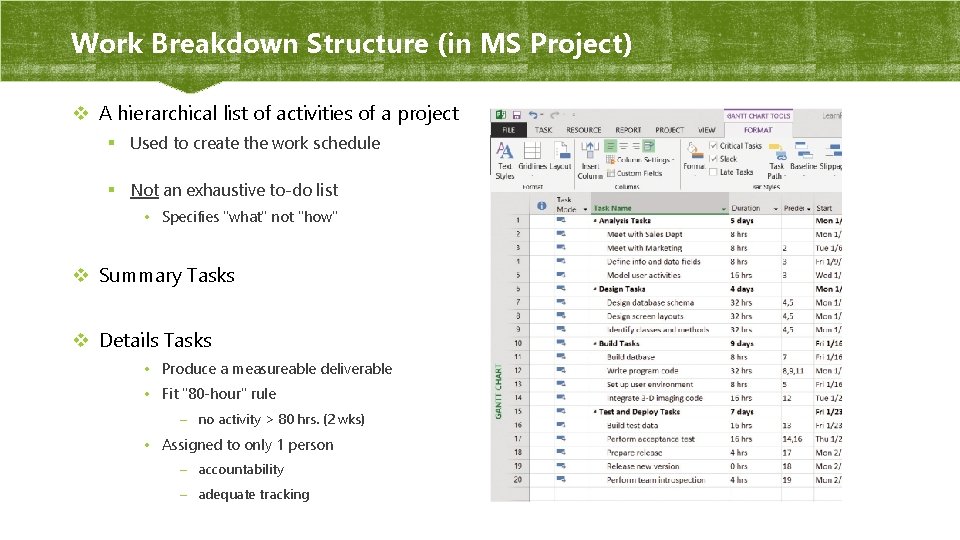The image size is (960, 540).
Task: Select the align right icon
Action: 636,146
